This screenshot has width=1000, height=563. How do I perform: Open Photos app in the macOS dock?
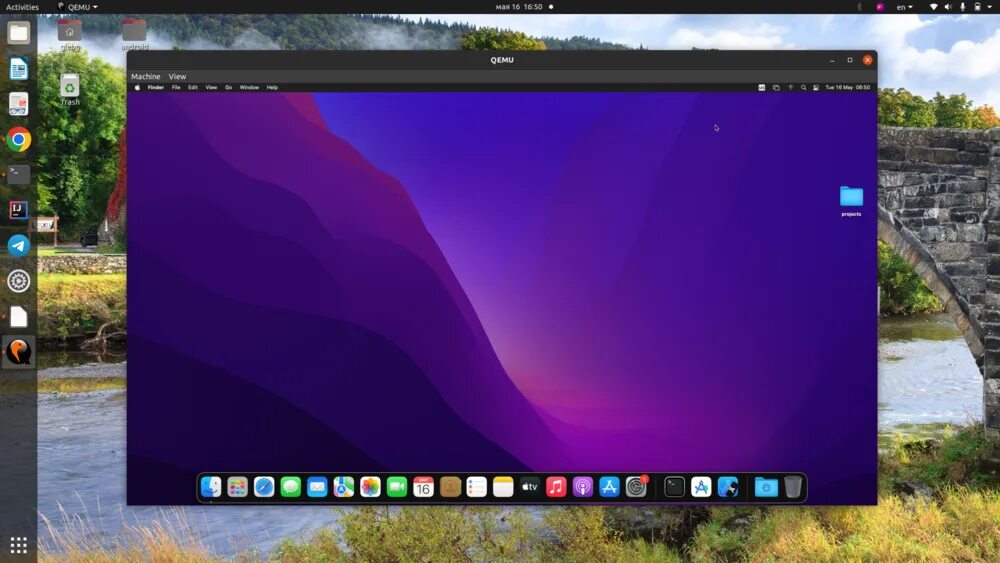[370, 487]
